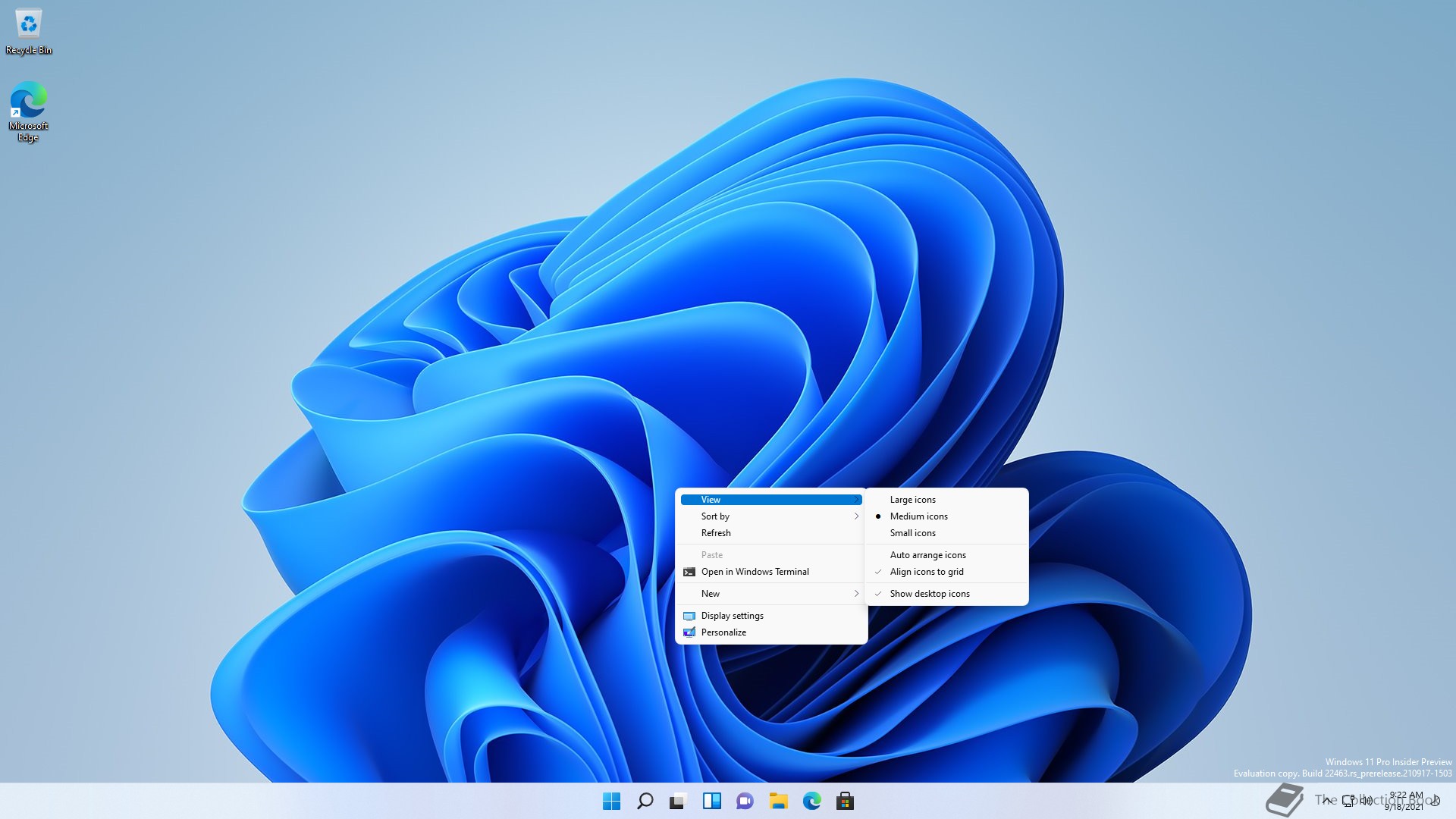Viewport: 1456px width, 819px height.
Task: Open the Start menu
Action: coord(611,801)
